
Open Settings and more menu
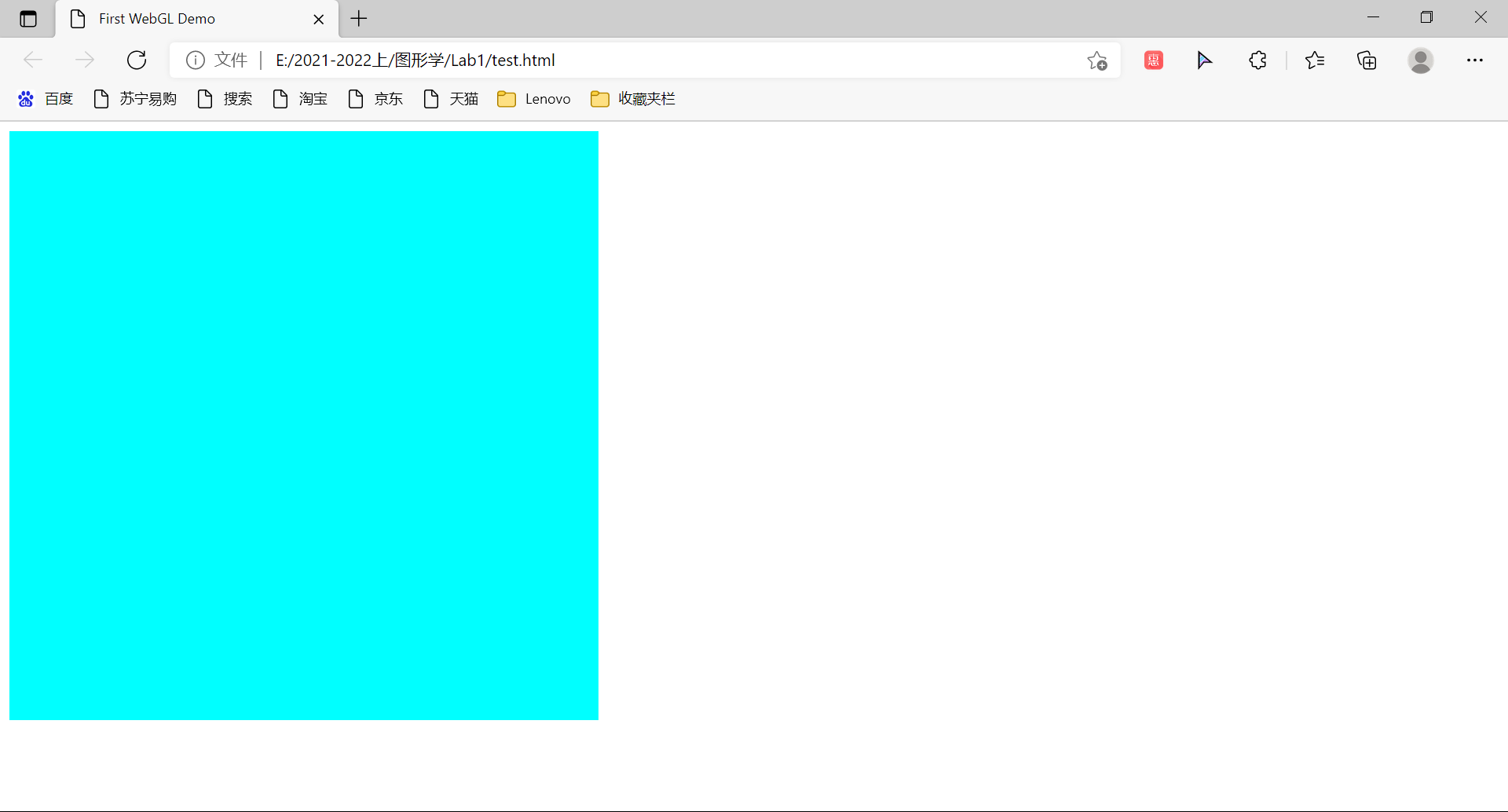click(x=1474, y=60)
